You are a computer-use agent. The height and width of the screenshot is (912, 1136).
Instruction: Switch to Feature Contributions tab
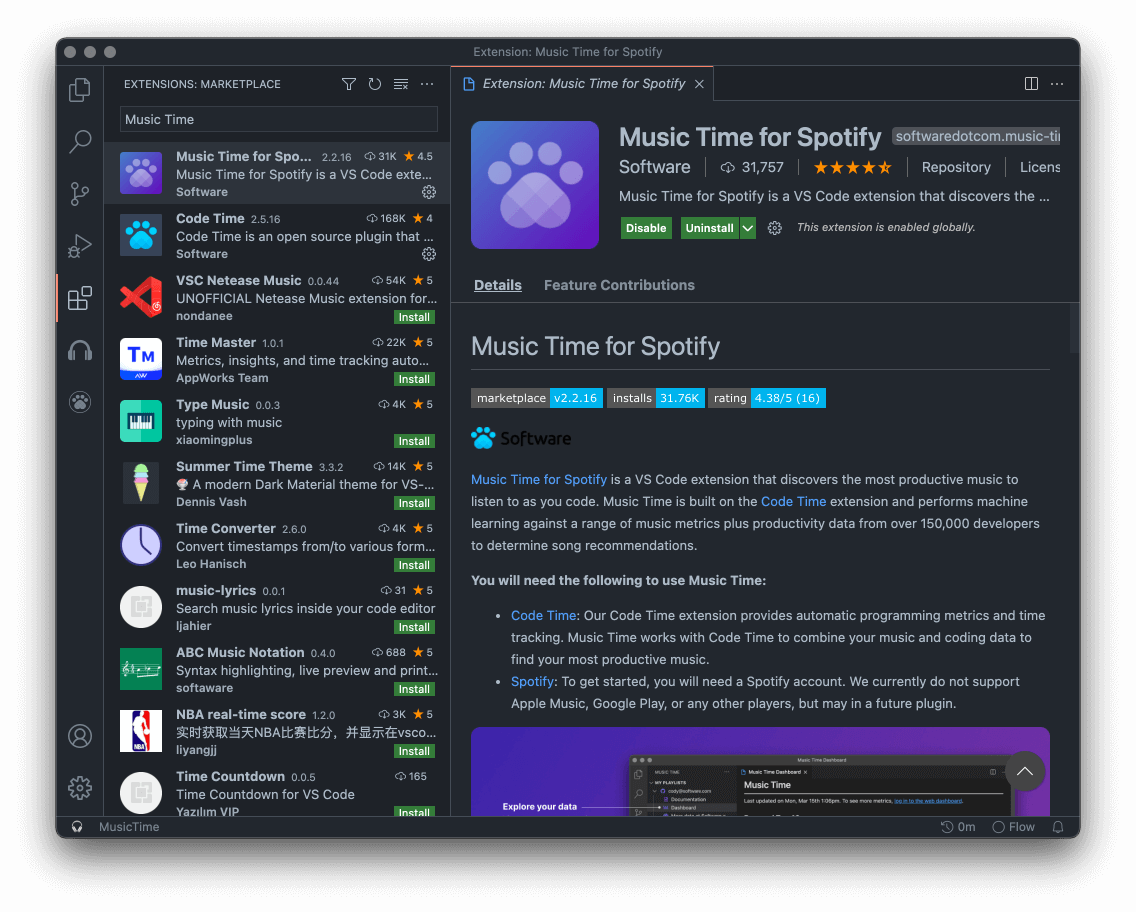pyautogui.click(x=619, y=285)
